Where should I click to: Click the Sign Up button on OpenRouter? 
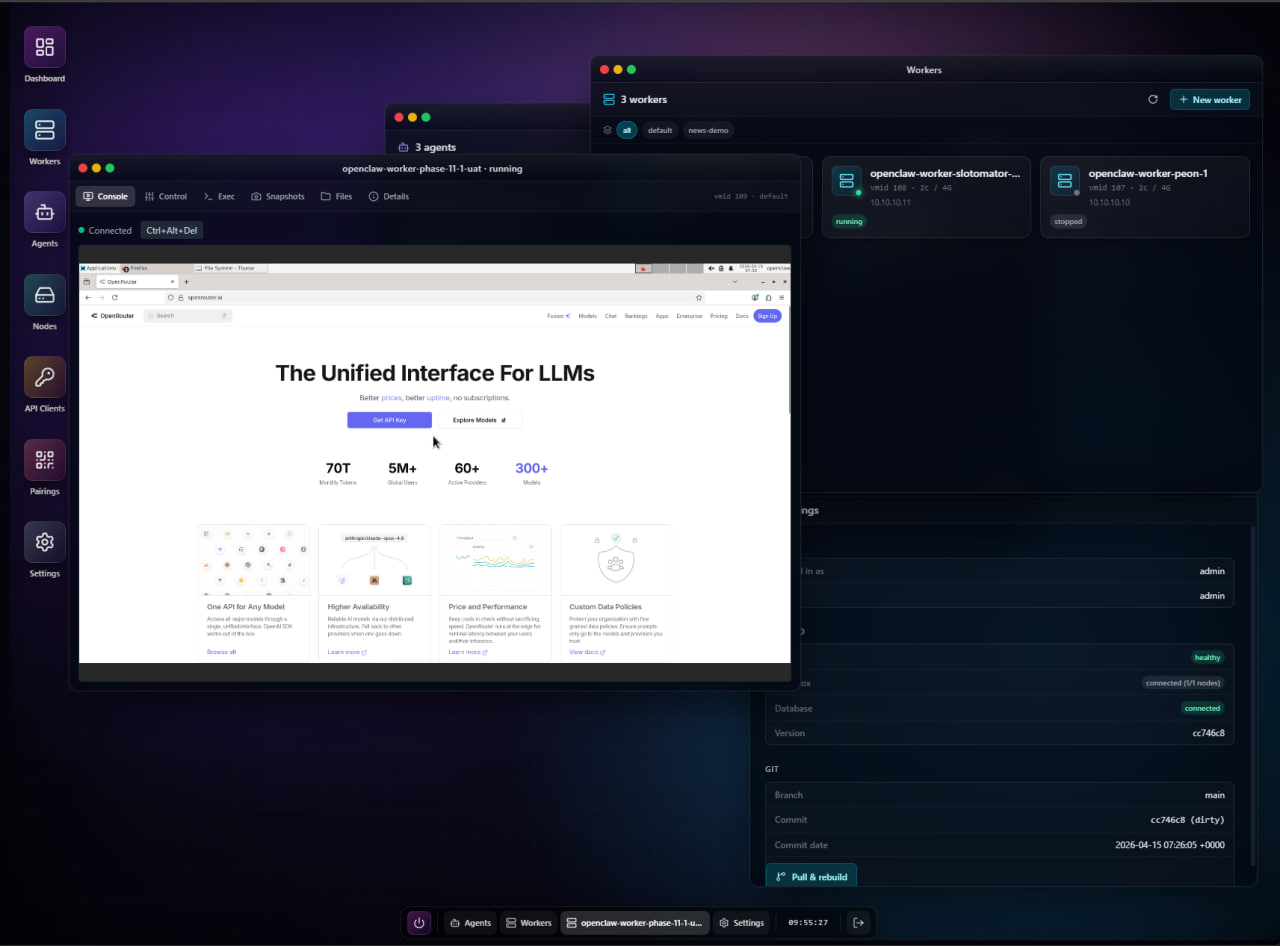pos(767,316)
